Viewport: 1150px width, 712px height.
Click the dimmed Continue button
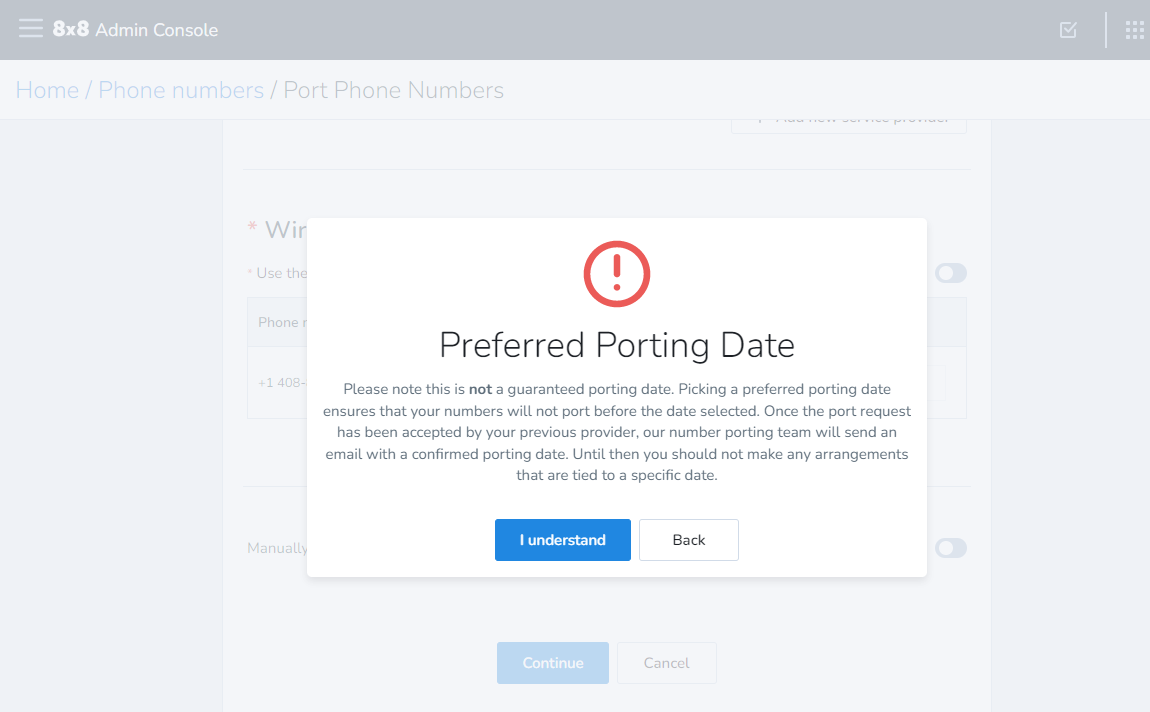pos(553,663)
